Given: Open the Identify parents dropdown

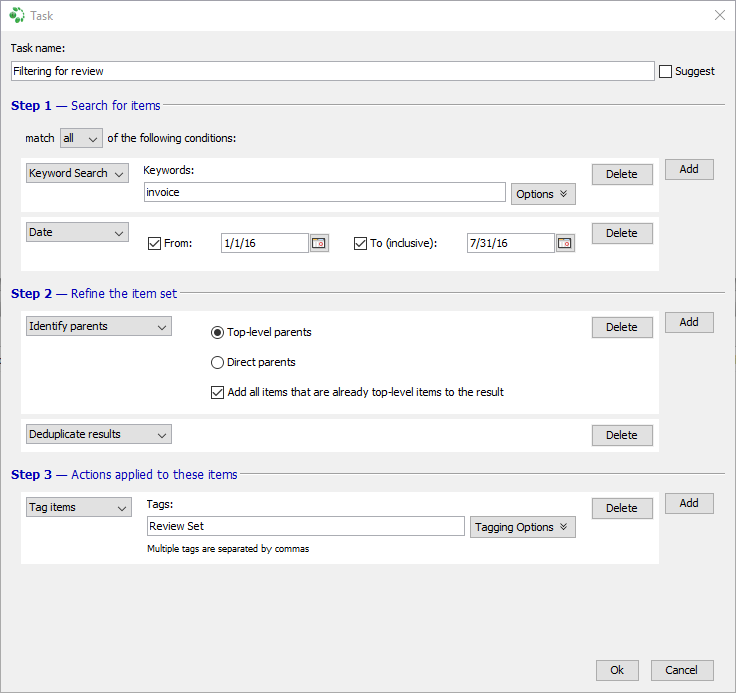Looking at the screenshot, I should pyautogui.click(x=98, y=326).
